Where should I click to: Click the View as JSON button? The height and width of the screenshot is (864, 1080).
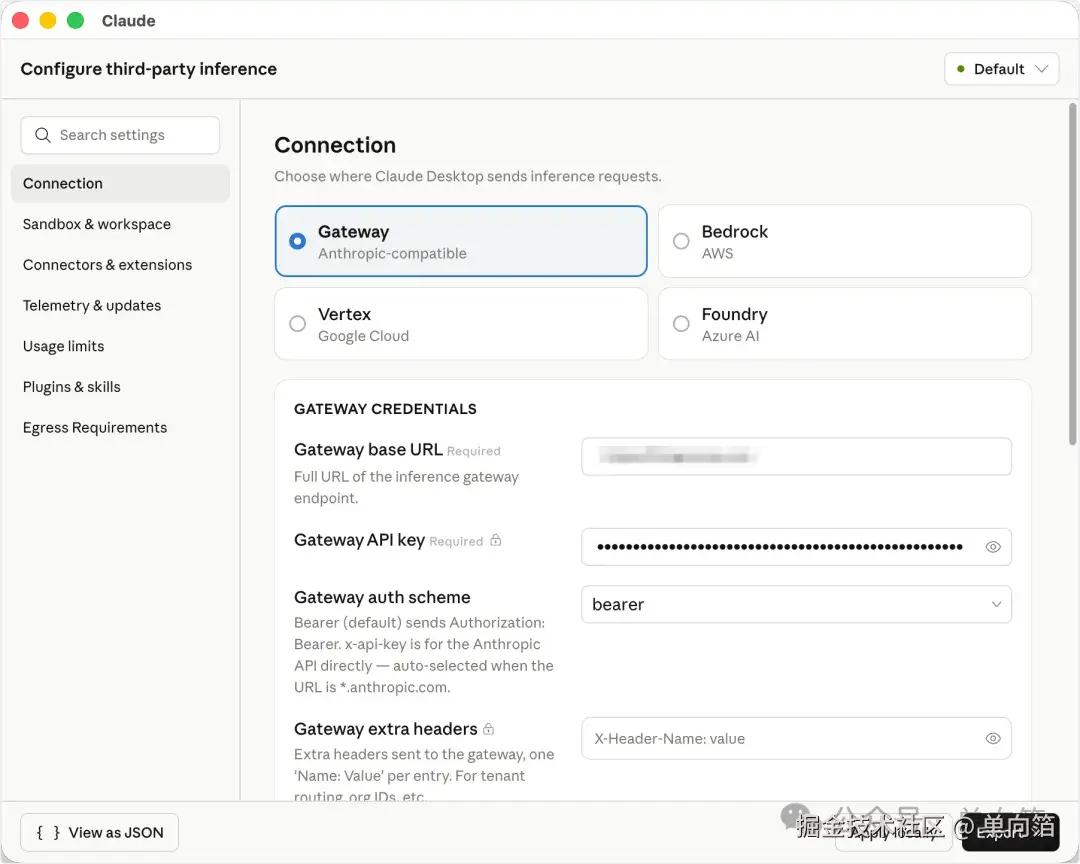pyautogui.click(x=100, y=832)
